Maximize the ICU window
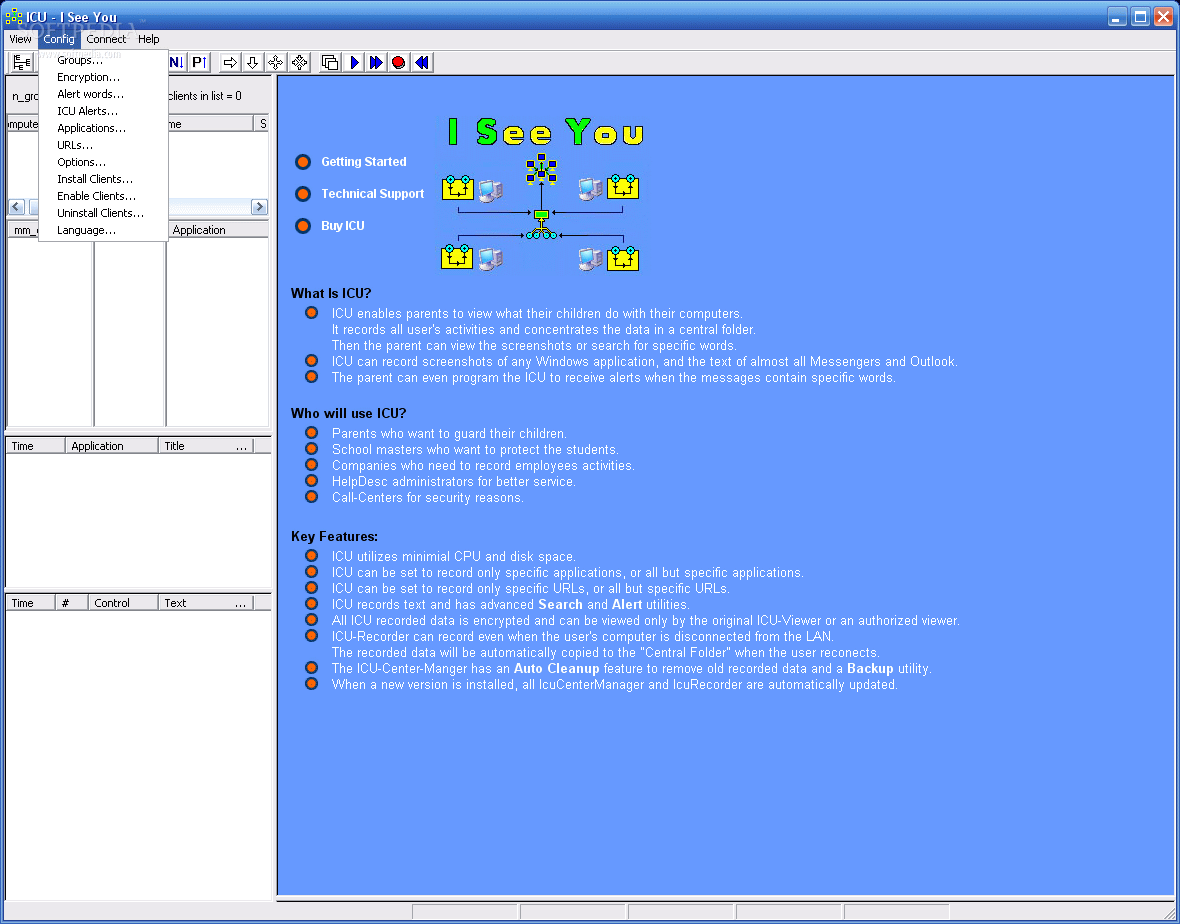This screenshot has width=1180, height=924. [x=1140, y=16]
